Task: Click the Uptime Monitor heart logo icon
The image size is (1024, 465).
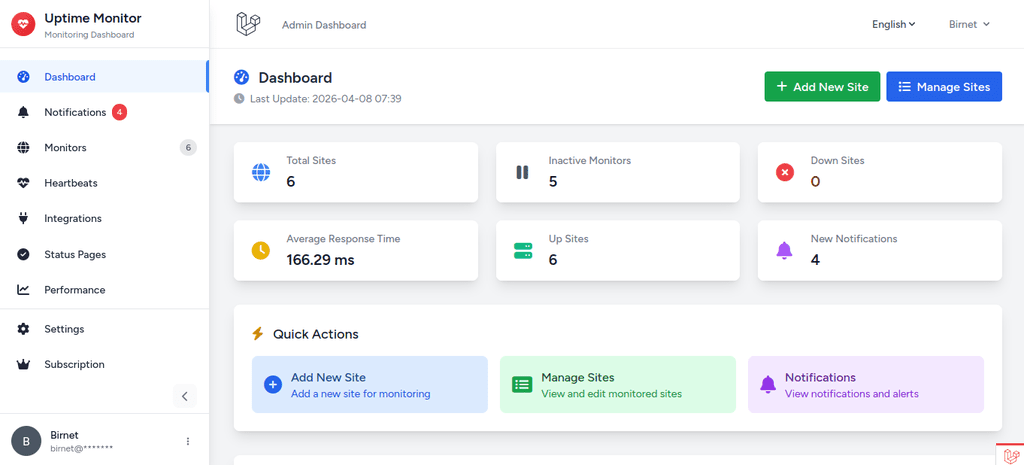Action: click(23, 25)
